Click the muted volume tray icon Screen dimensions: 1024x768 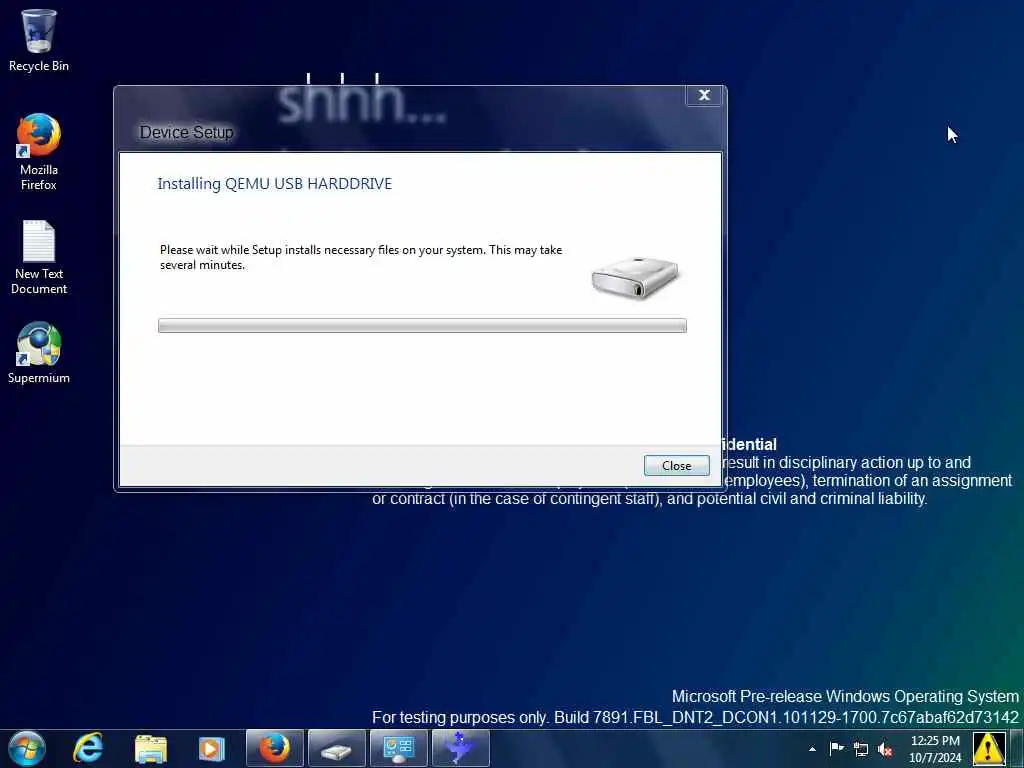[885, 749]
